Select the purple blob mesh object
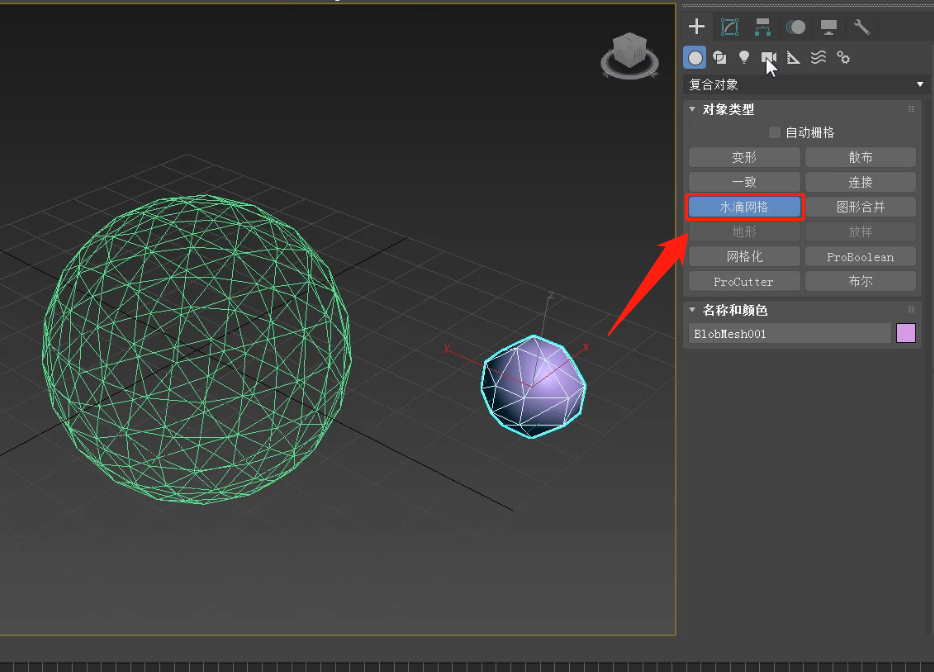 coord(534,387)
